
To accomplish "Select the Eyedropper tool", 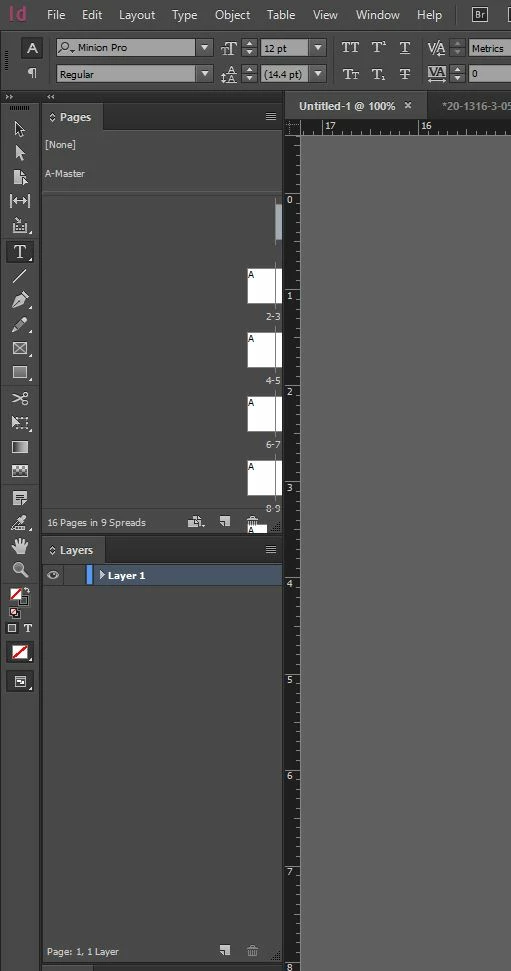I will click(x=20, y=523).
